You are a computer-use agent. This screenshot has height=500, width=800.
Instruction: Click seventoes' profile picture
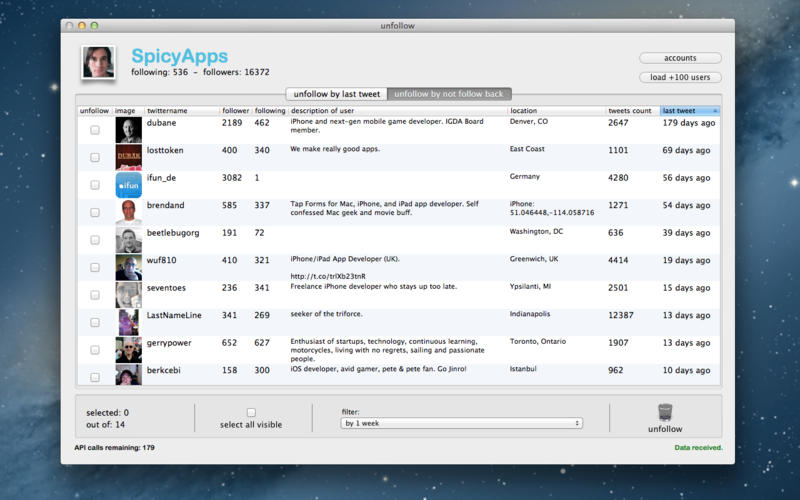pyautogui.click(x=129, y=295)
